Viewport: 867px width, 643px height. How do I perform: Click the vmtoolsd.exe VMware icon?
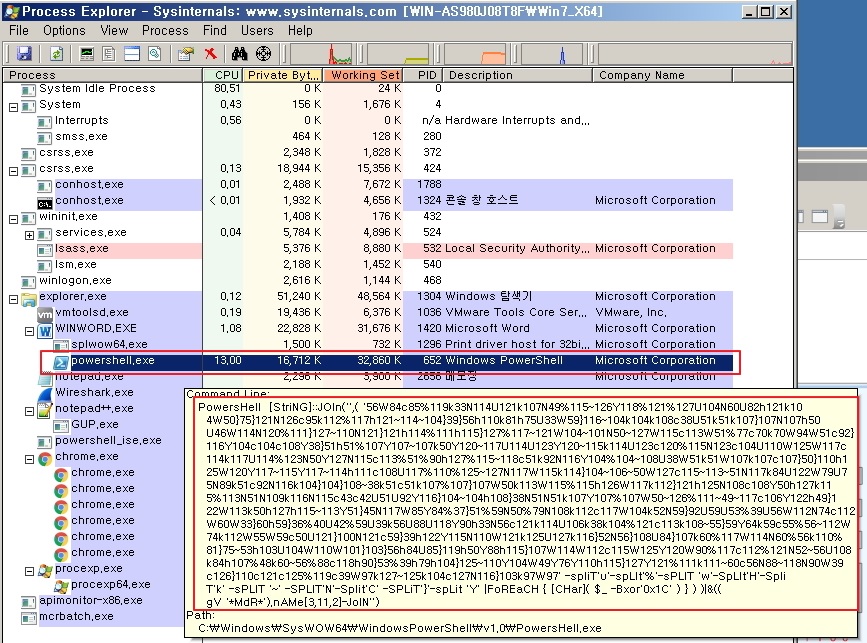(45, 315)
